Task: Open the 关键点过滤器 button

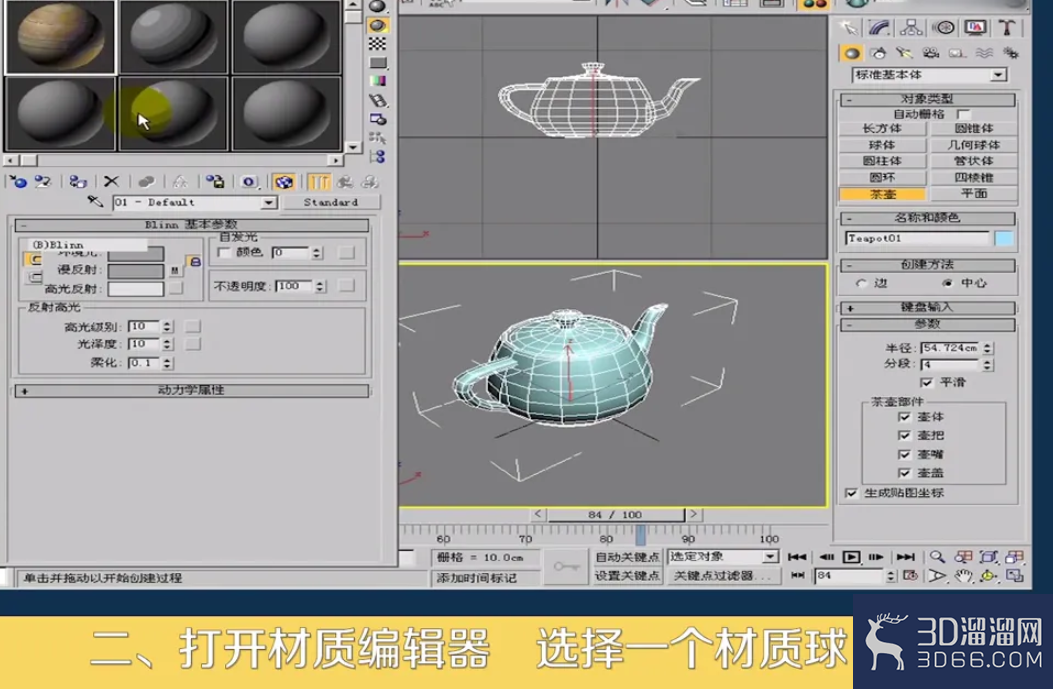Action: (x=722, y=576)
